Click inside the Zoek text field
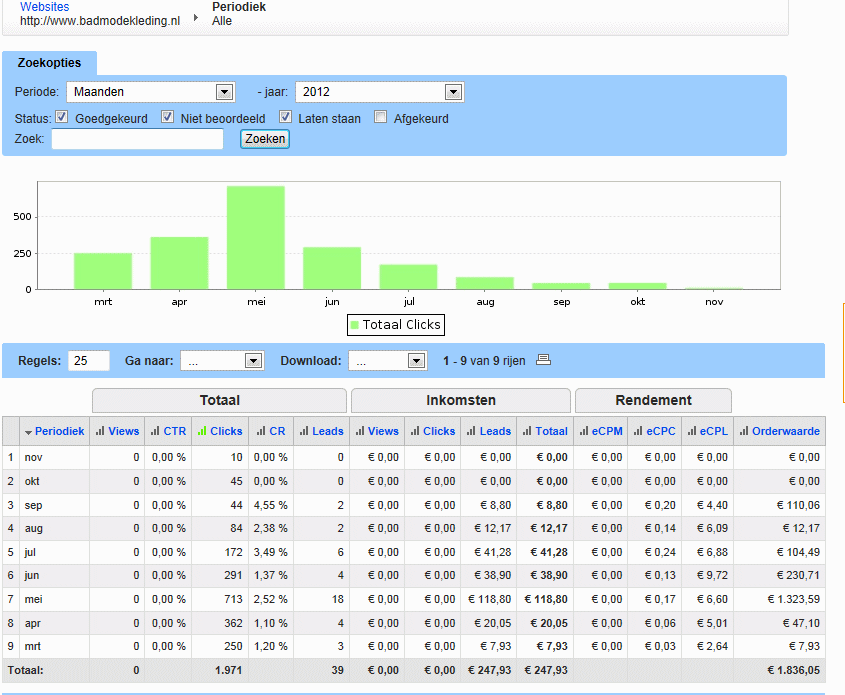The width and height of the screenshot is (845, 695). pyautogui.click(x=137, y=139)
